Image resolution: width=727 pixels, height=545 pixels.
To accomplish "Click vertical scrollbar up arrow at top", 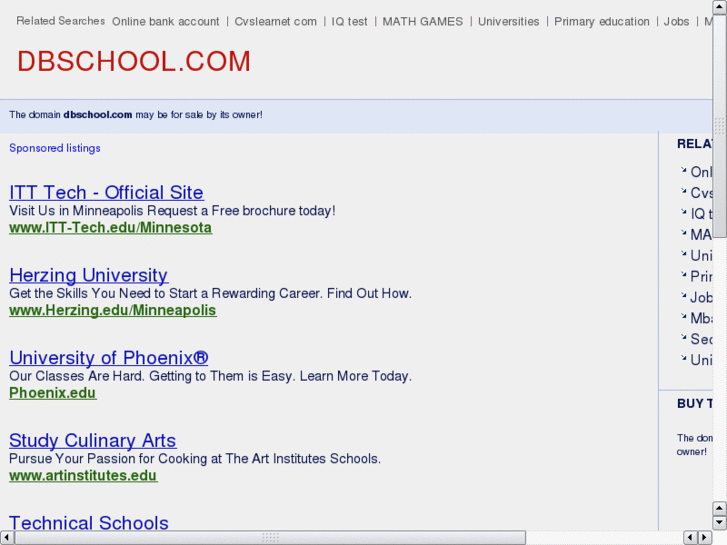I will point(719,7).
